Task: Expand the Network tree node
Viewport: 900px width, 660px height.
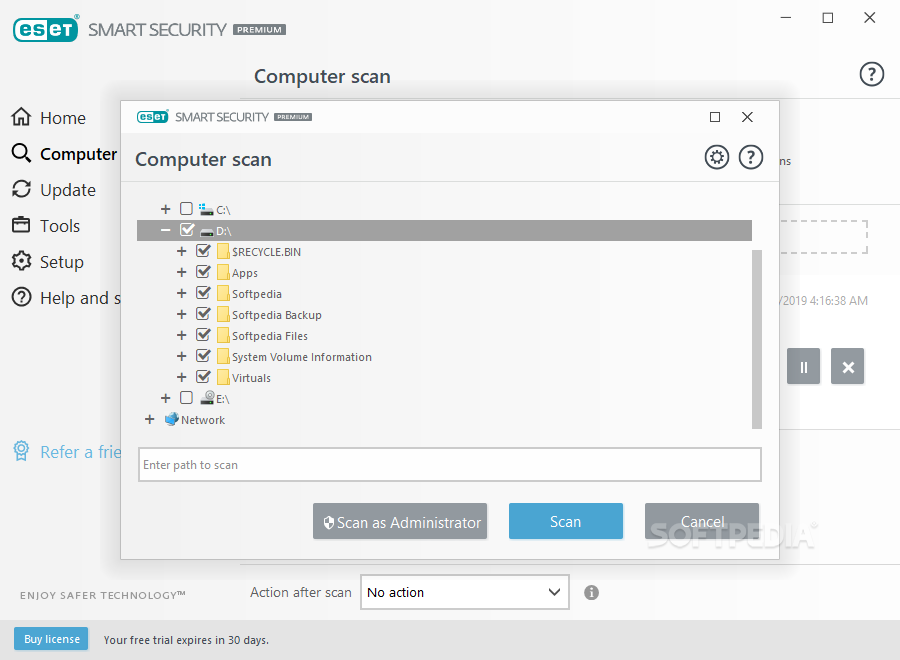Action: 149,419
